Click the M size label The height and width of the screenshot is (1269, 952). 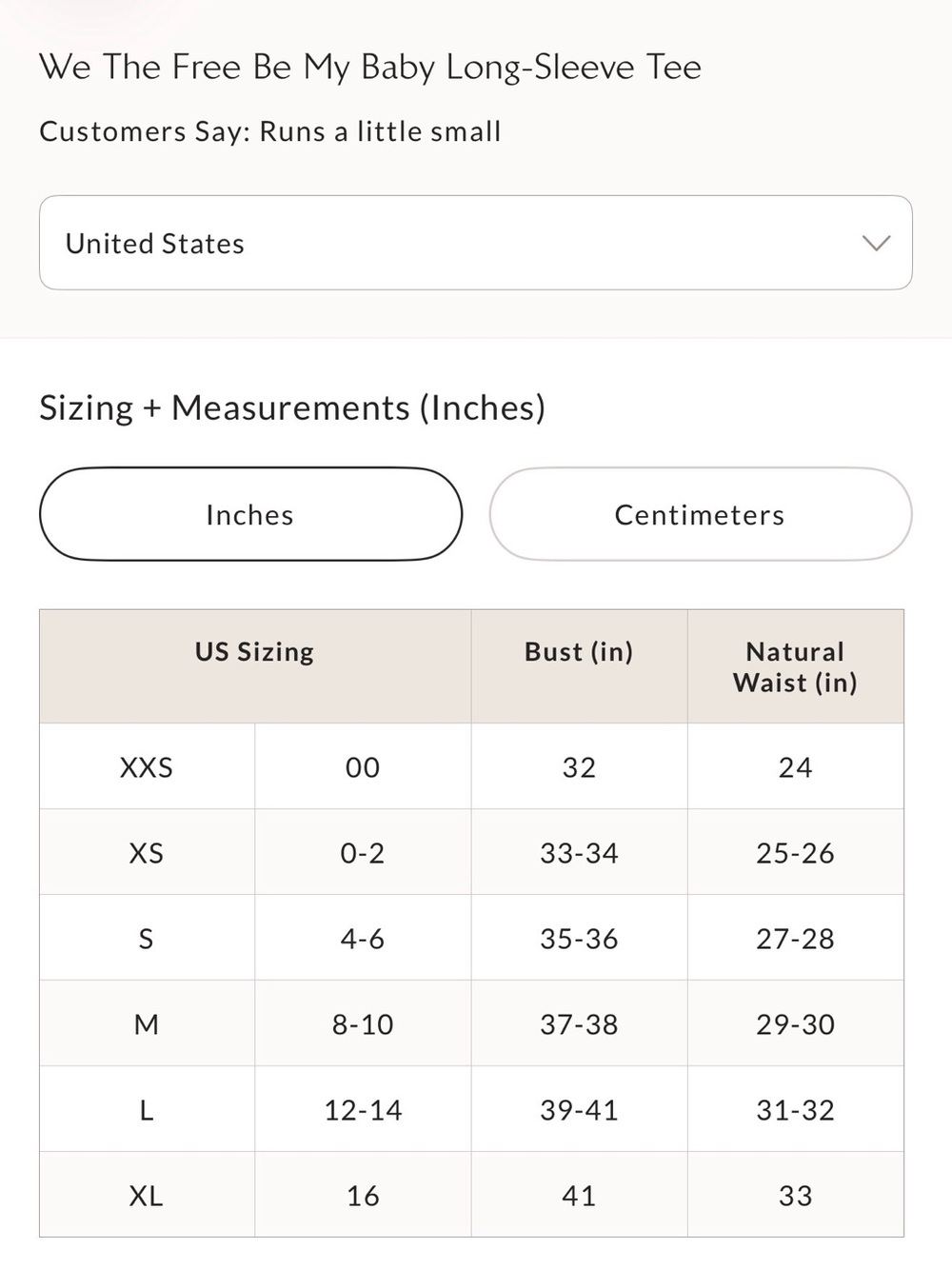[x=147, y=1023]
